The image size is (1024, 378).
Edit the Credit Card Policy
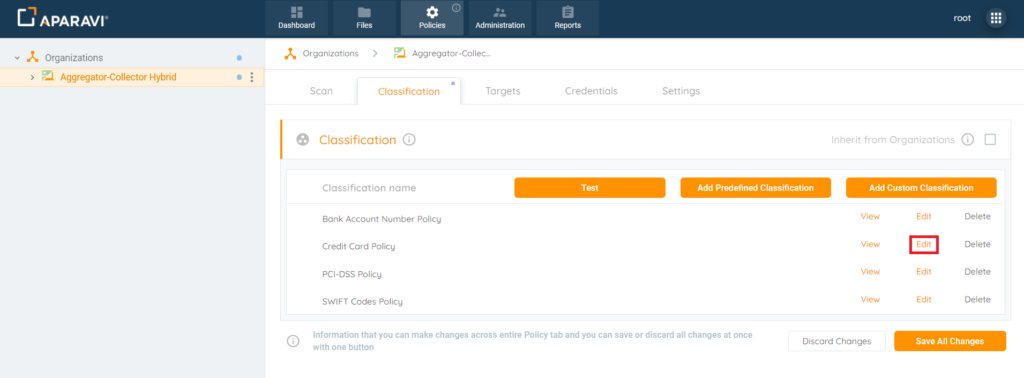pyautogui.click(x=924, y=244)
